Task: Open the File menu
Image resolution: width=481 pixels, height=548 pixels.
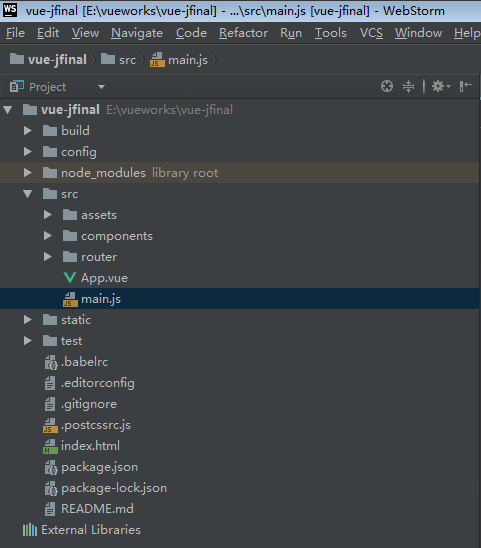Action: click(x=15, y=33)
